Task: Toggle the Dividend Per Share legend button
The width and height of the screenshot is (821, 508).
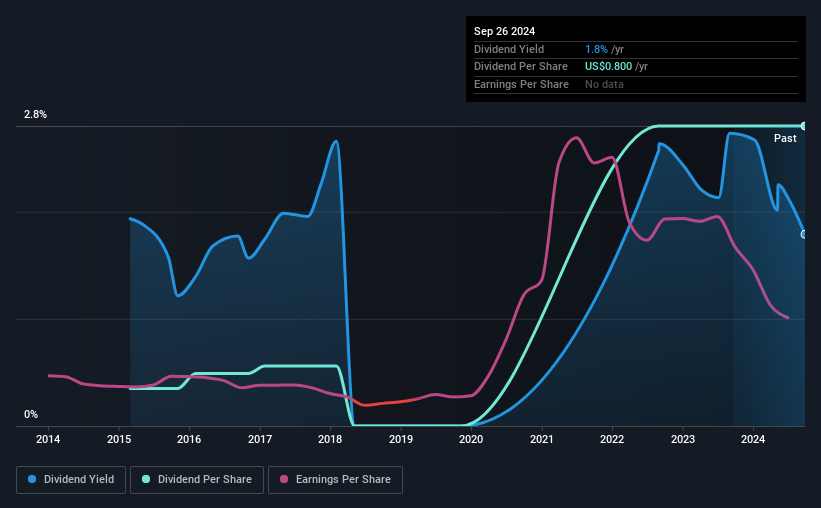Action: point(197,479)
